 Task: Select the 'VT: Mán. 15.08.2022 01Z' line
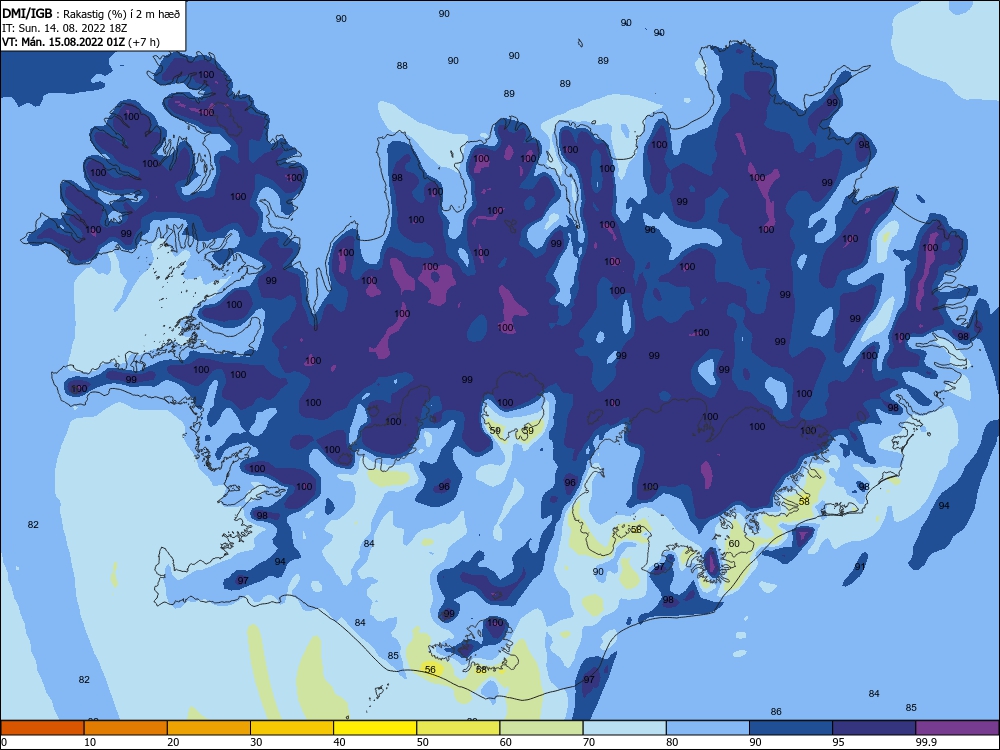pyautogui.click(x=64, y=42)
